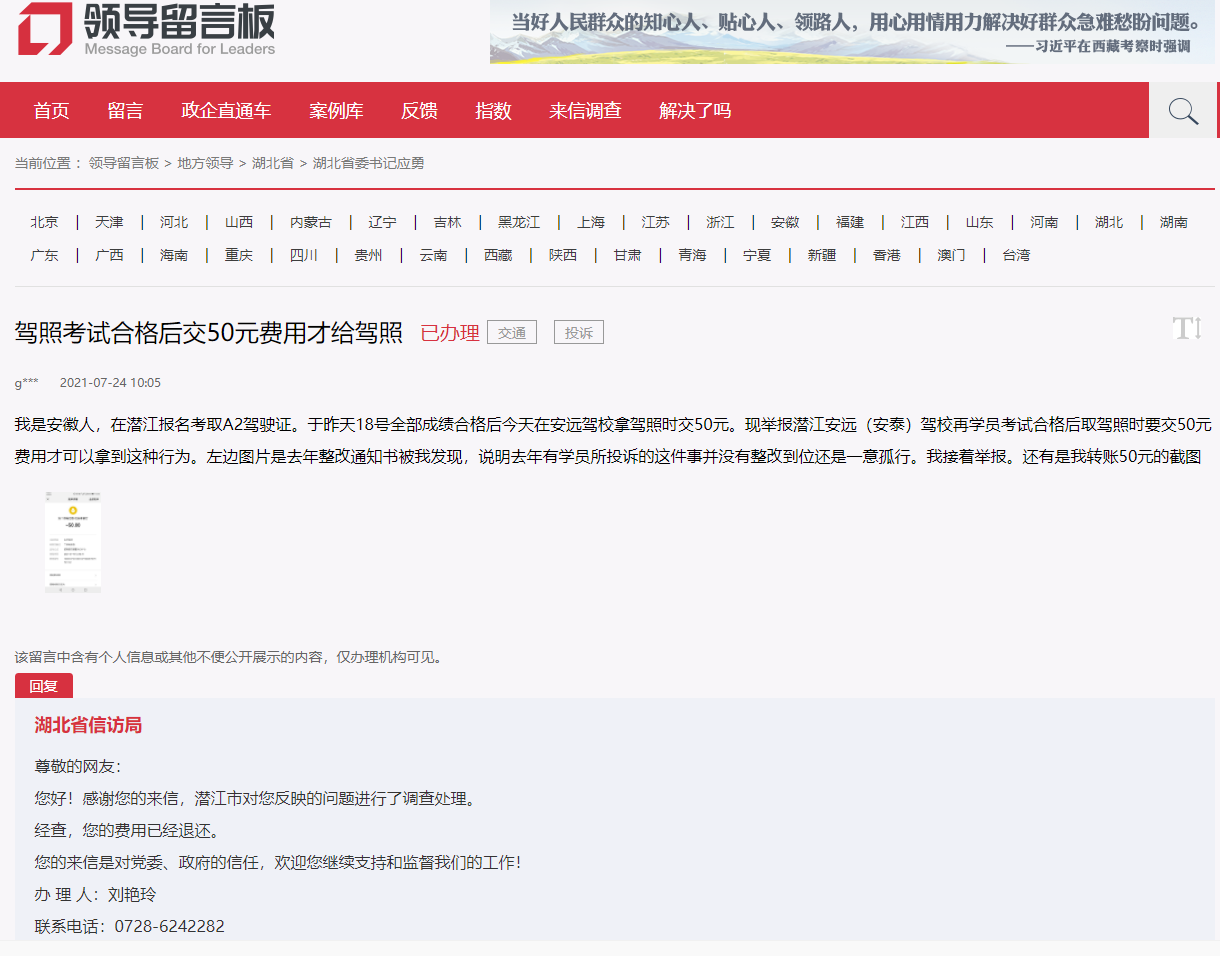Click the Message Board for Leaders logo
The height and width of the screenshot is (956, 1220).
146,30
